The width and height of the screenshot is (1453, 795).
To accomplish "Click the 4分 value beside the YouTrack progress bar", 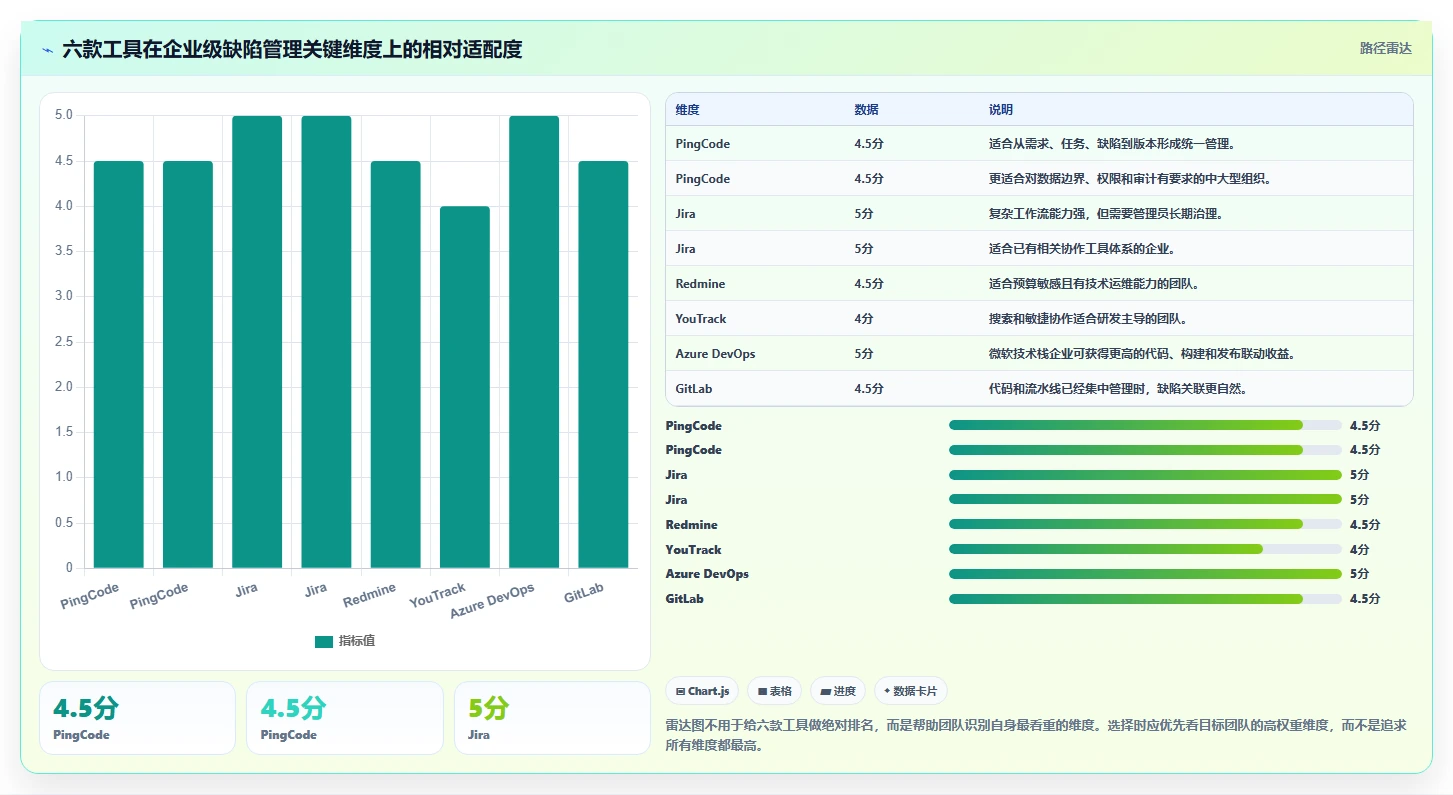I will coord(1359,550).
